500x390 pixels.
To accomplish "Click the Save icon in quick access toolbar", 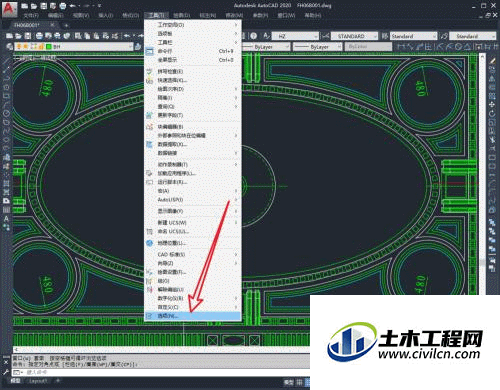I will click(x=44, y=6).
